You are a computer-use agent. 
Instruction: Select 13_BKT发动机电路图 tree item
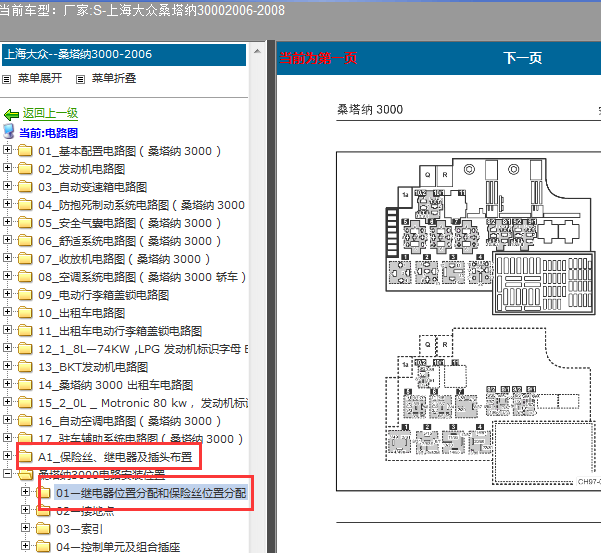coord(93,367)
